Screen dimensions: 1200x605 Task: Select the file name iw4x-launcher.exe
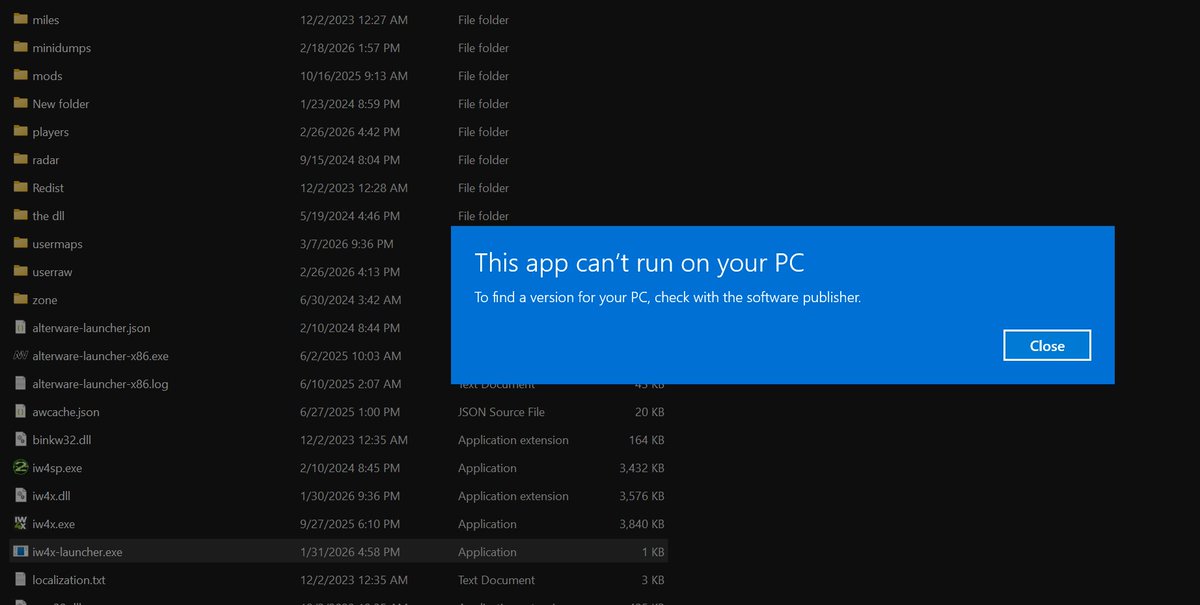[77, 552]
